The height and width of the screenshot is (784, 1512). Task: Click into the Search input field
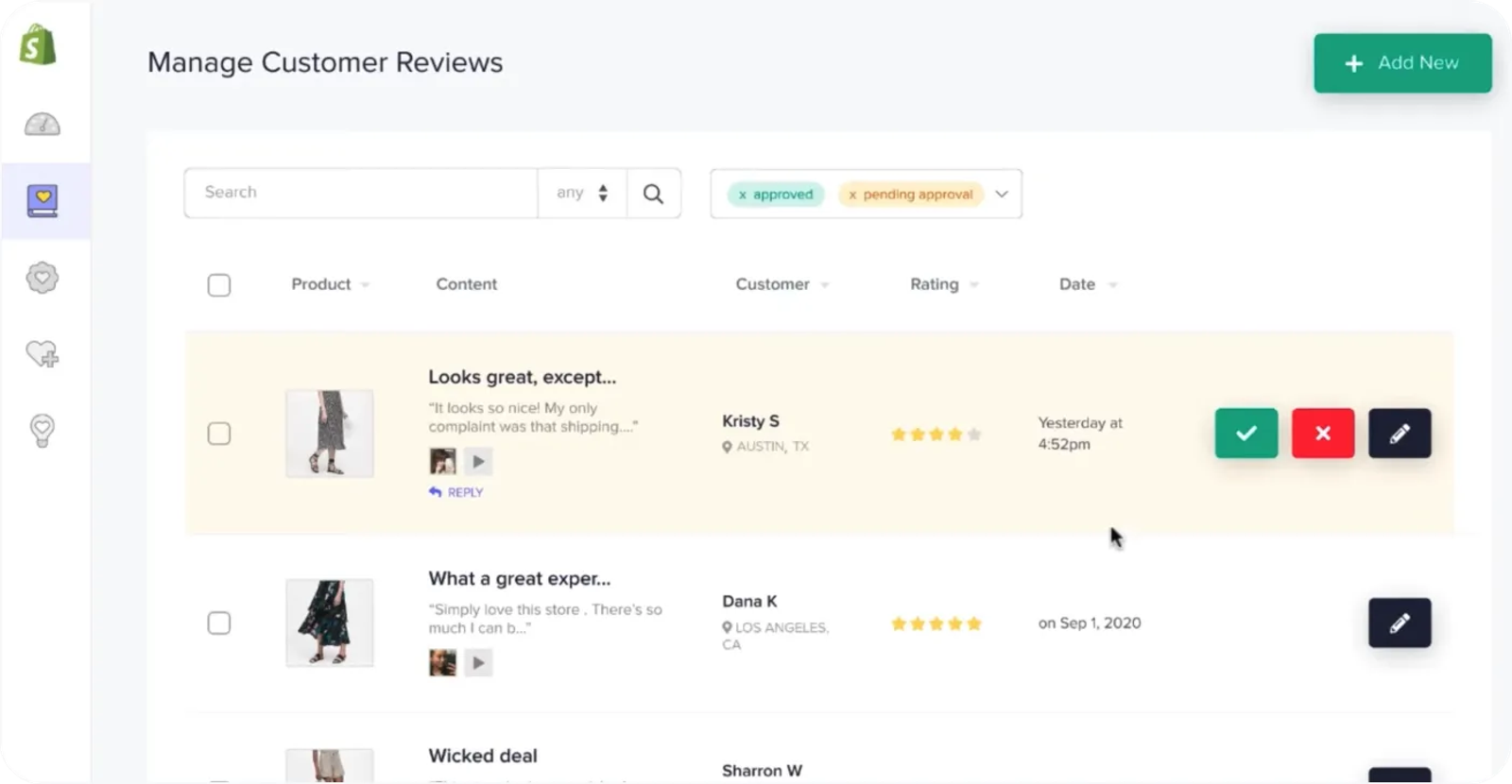pyautogui.click(x=361, y=193)
